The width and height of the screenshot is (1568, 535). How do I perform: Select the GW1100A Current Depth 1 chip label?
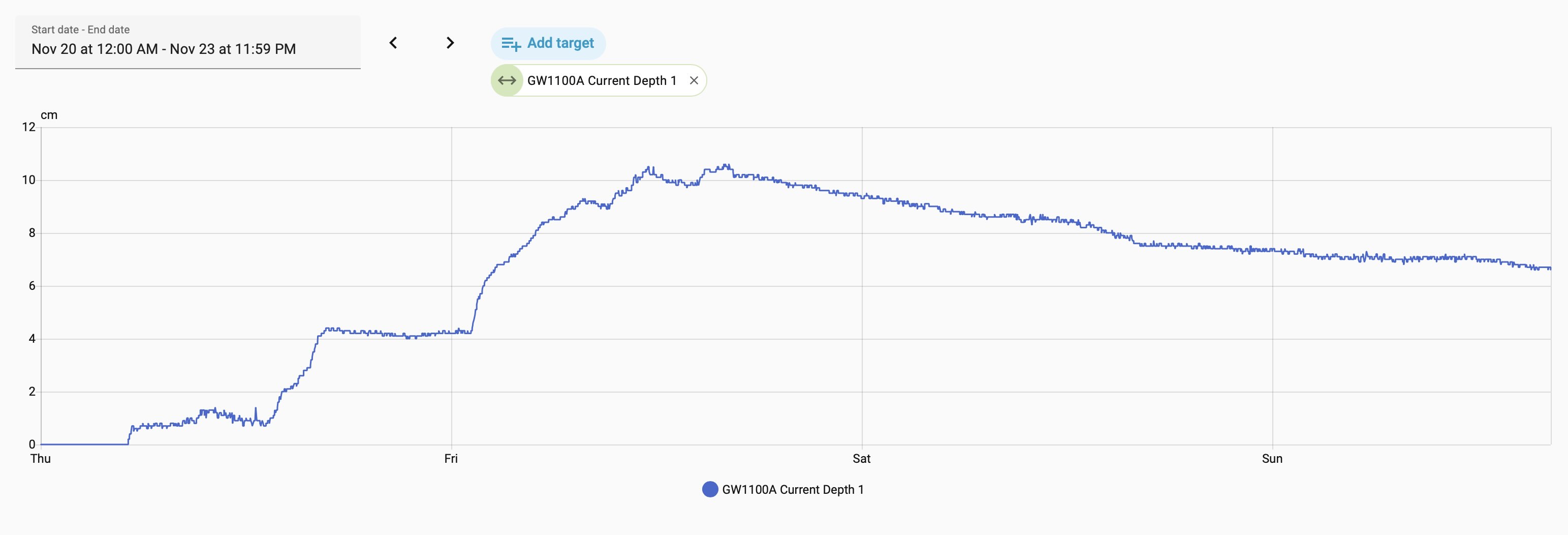(x=602, y=80)
